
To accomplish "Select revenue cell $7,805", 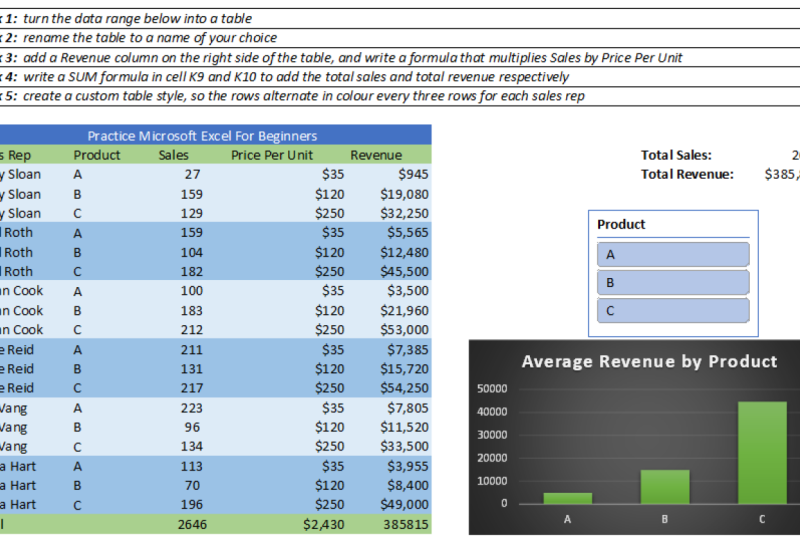I will click(408, 408).
